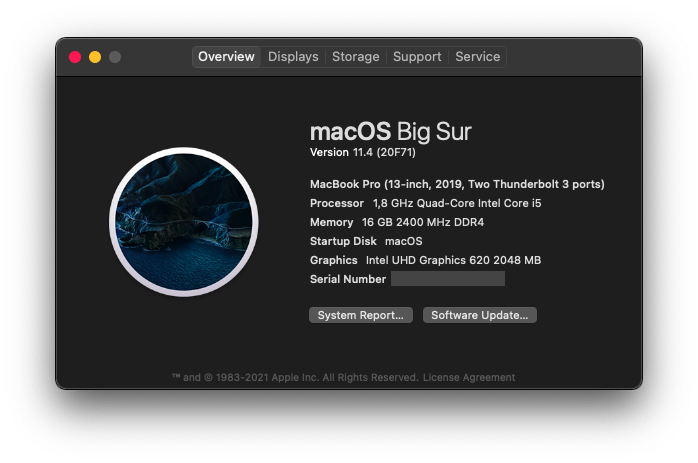Viewport: 698px width, 463px height.
Task: Open the Displays tab
Action: click(x=293, y=57)
